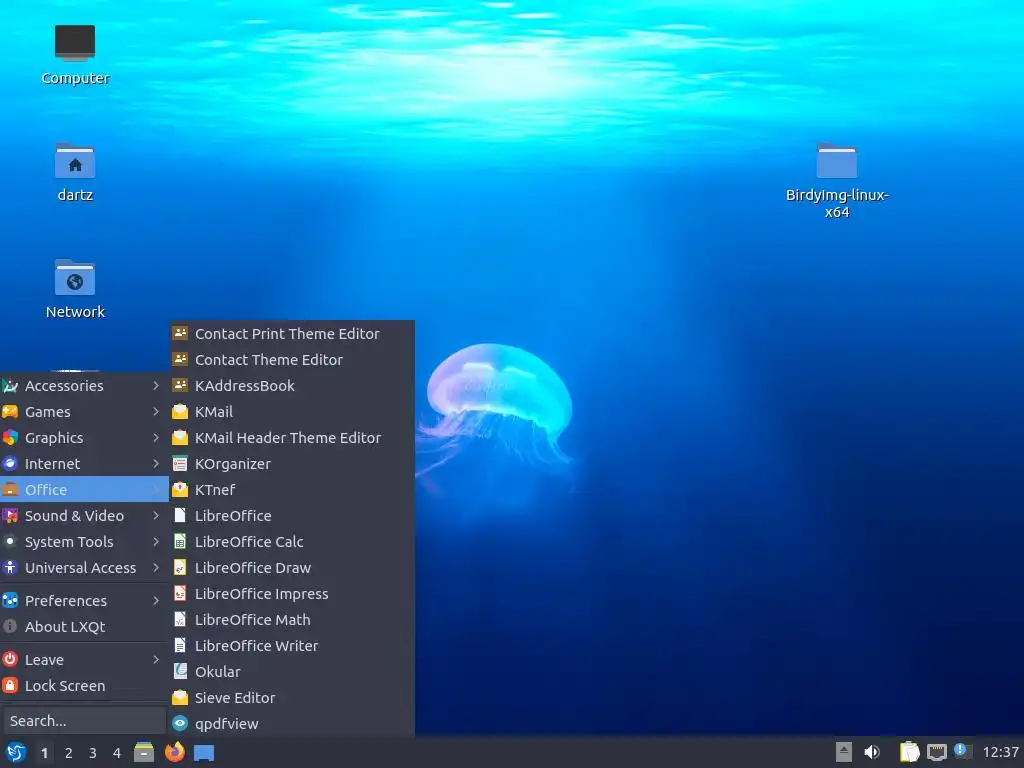Expand the Graphics submenu arrow
The width and height of the screenshot is (1024, 768).
point(156,438)
